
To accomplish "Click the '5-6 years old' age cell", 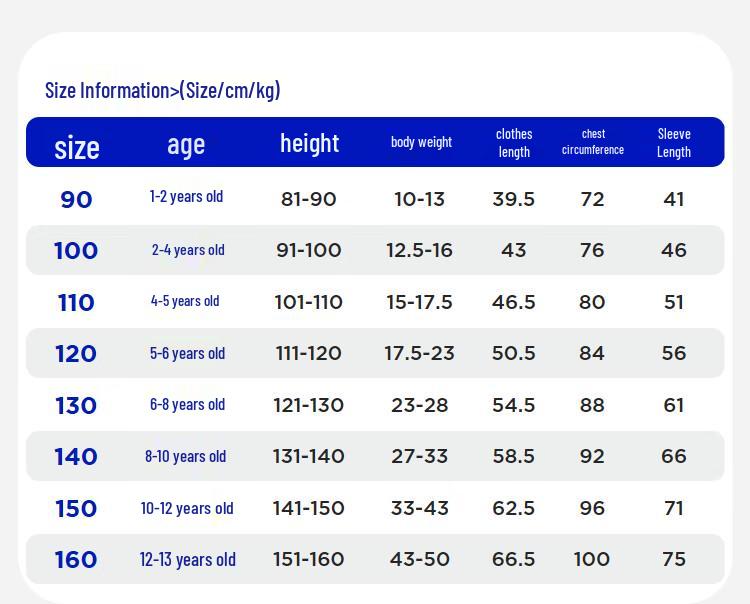I will click(x=187, y=353).
